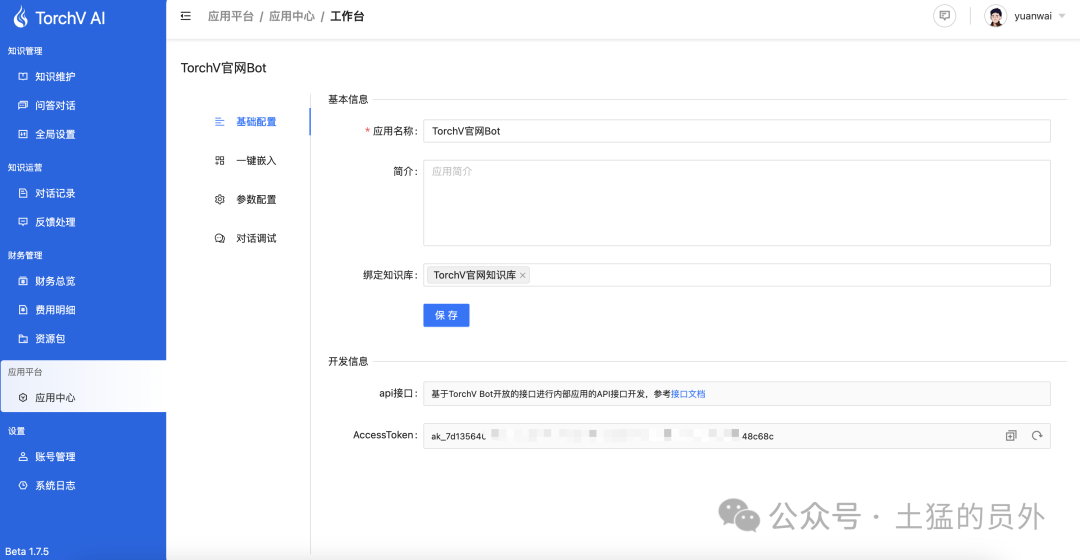Screen dimensions: 1080x560
Task: Click the TorchV官网Bot page title
Action: [223, 68]
